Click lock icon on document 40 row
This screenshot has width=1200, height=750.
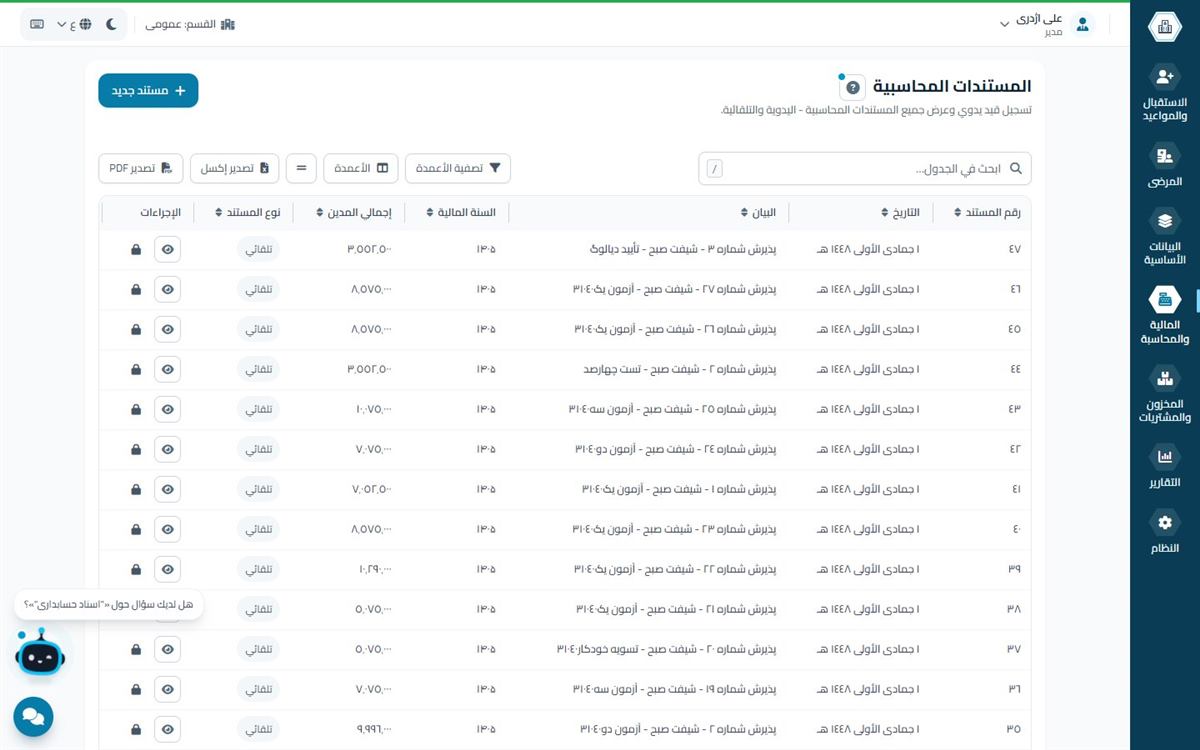click(x=136, y=529)
